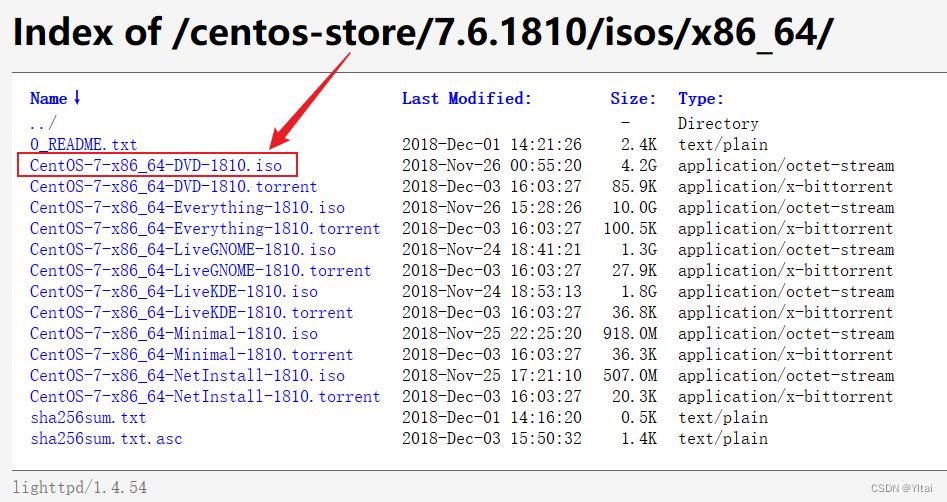Click the date 2018-Dec-03 15:50:32
Viewport: 947px width, 502px height.
pyautogui.click(x=492, y=439)
